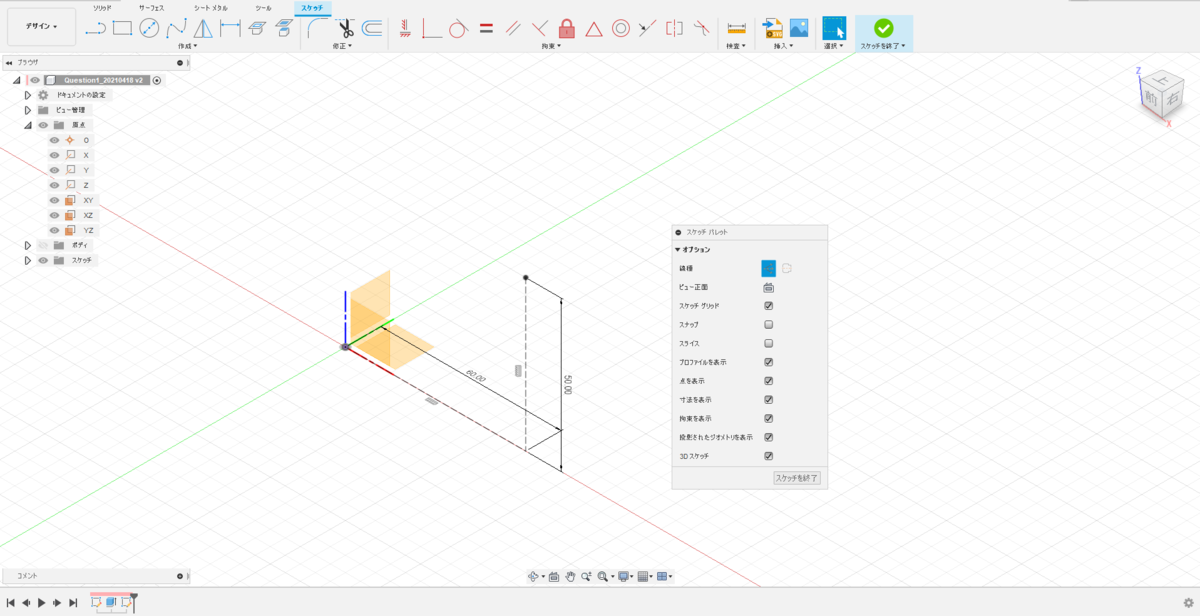Click the Pan hand navigation icon

(x=570, y=576)
